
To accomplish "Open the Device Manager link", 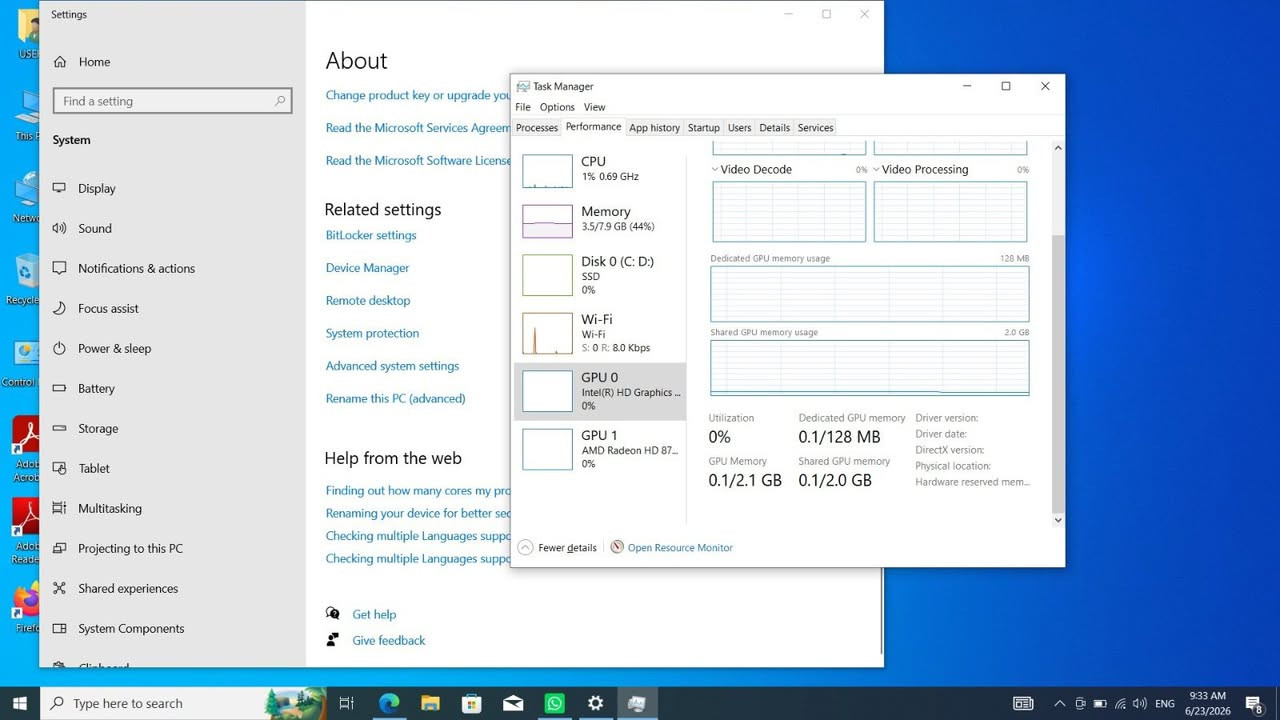I will point(368,268).
